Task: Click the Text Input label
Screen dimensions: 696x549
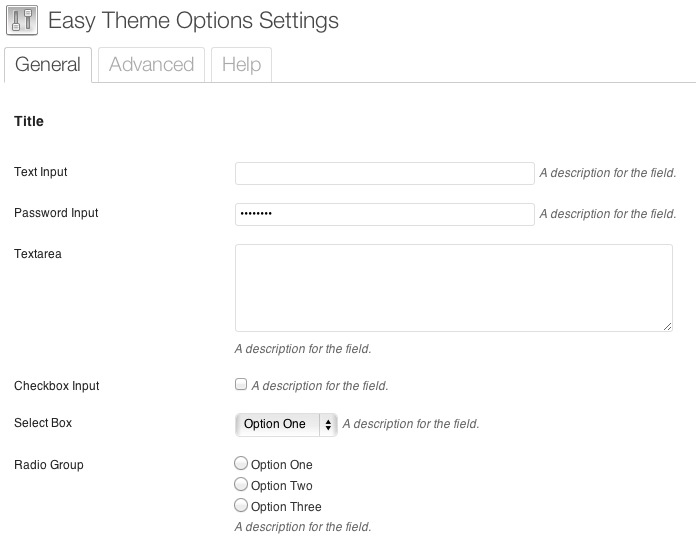Action: [41, 172]
